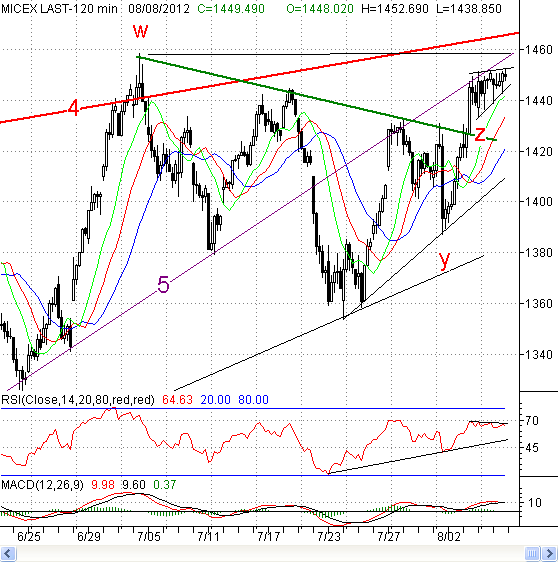Select the O=1448.020 open value
Screen dimensions: 558x562
(320, 9)
